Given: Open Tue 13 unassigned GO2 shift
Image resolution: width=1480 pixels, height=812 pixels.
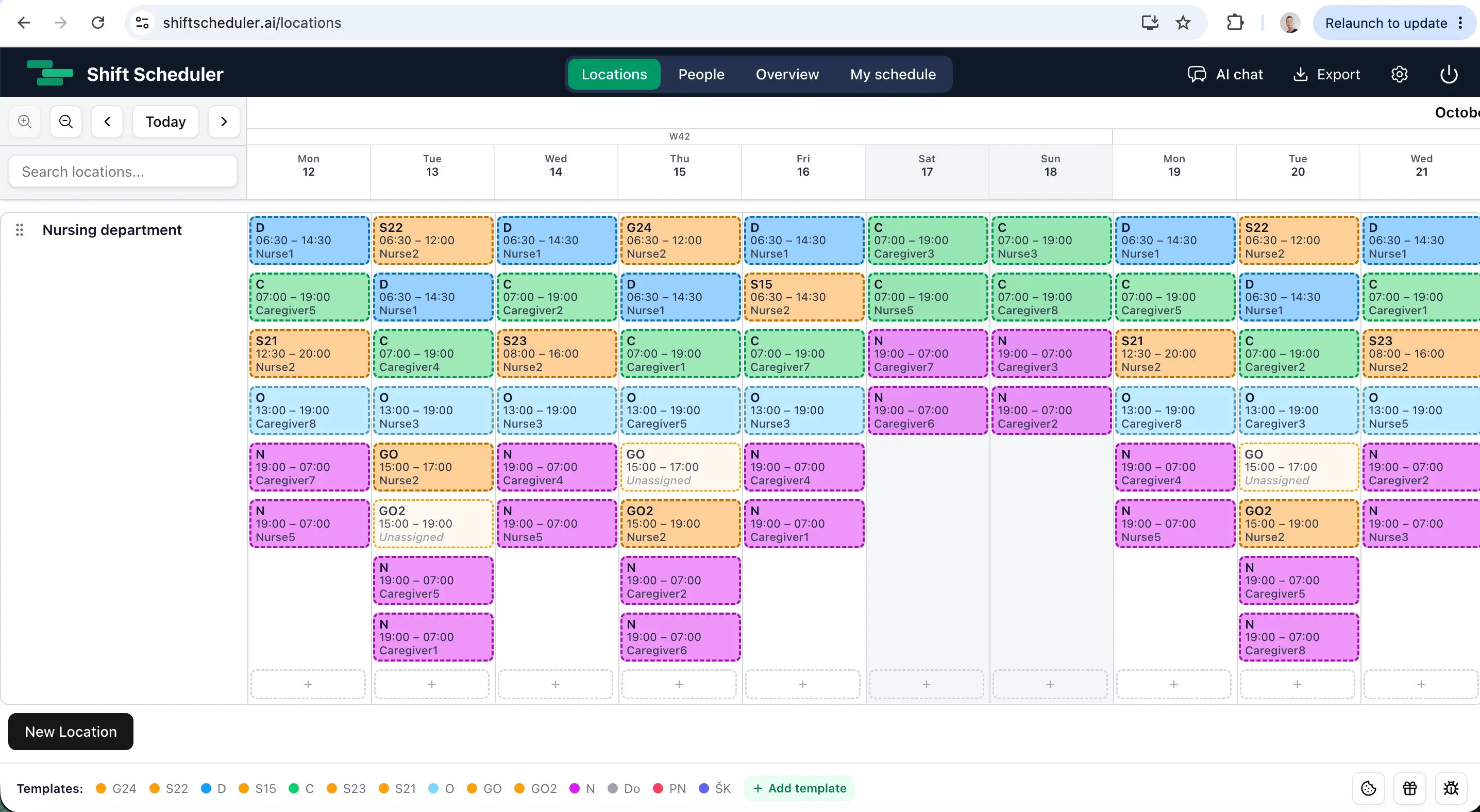Looking at the screenshot, I should coord(433,523).
